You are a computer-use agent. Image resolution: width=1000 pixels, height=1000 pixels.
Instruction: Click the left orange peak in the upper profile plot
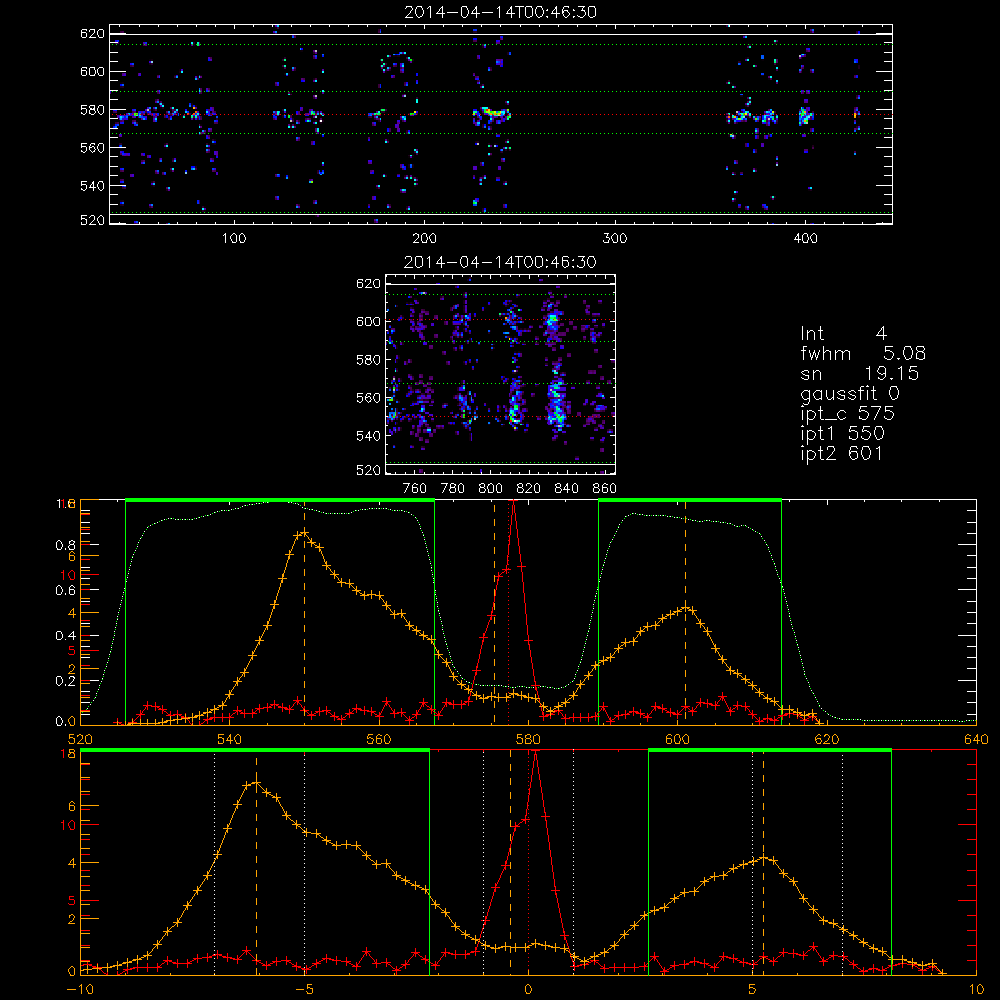(304, 533)
